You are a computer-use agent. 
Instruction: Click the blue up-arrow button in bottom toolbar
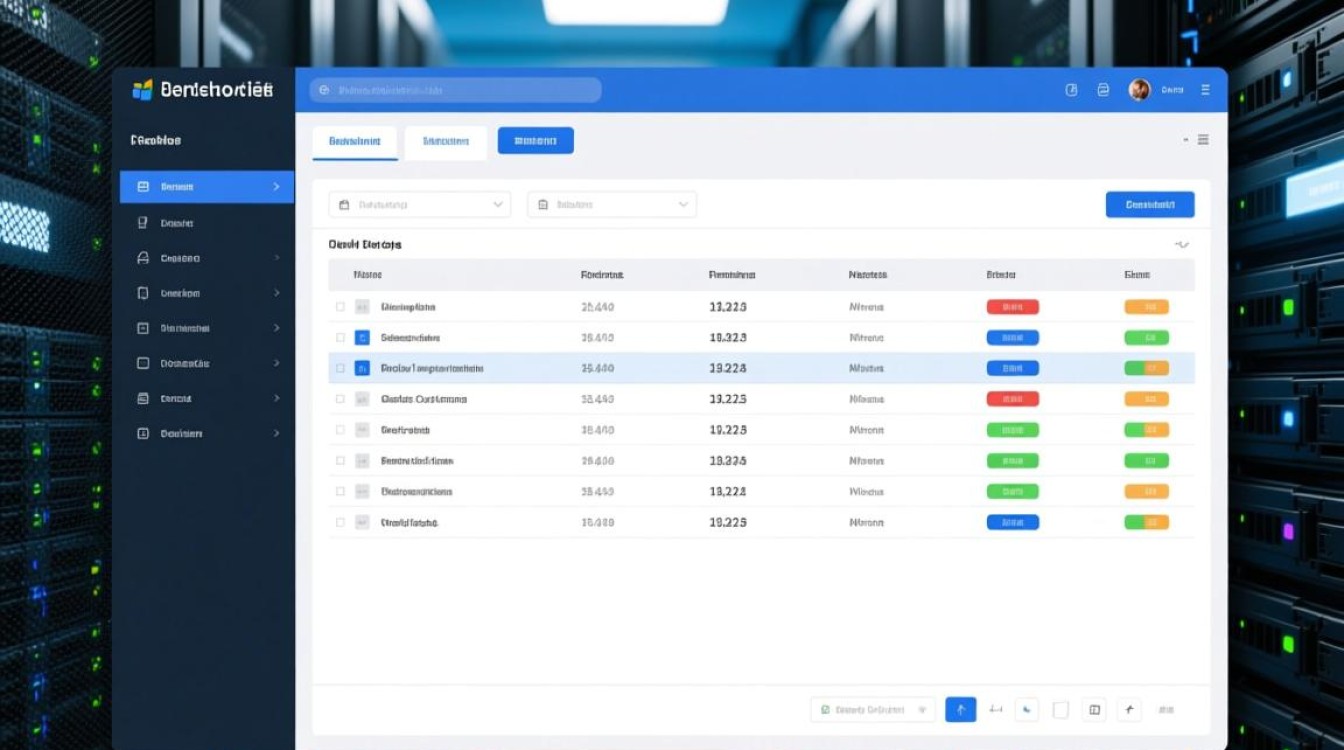click(960, 709)
